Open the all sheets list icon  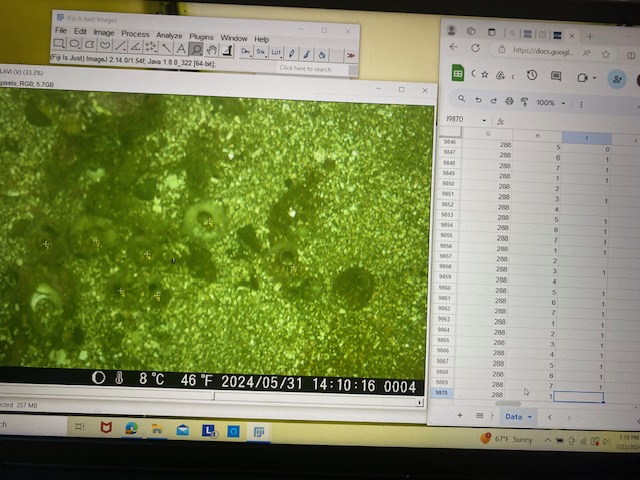coord(479,416)
